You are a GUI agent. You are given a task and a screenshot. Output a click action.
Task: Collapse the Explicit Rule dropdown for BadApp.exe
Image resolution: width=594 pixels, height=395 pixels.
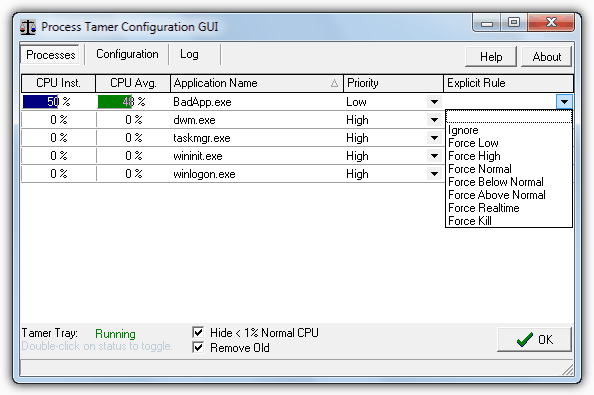click(564, 102)
